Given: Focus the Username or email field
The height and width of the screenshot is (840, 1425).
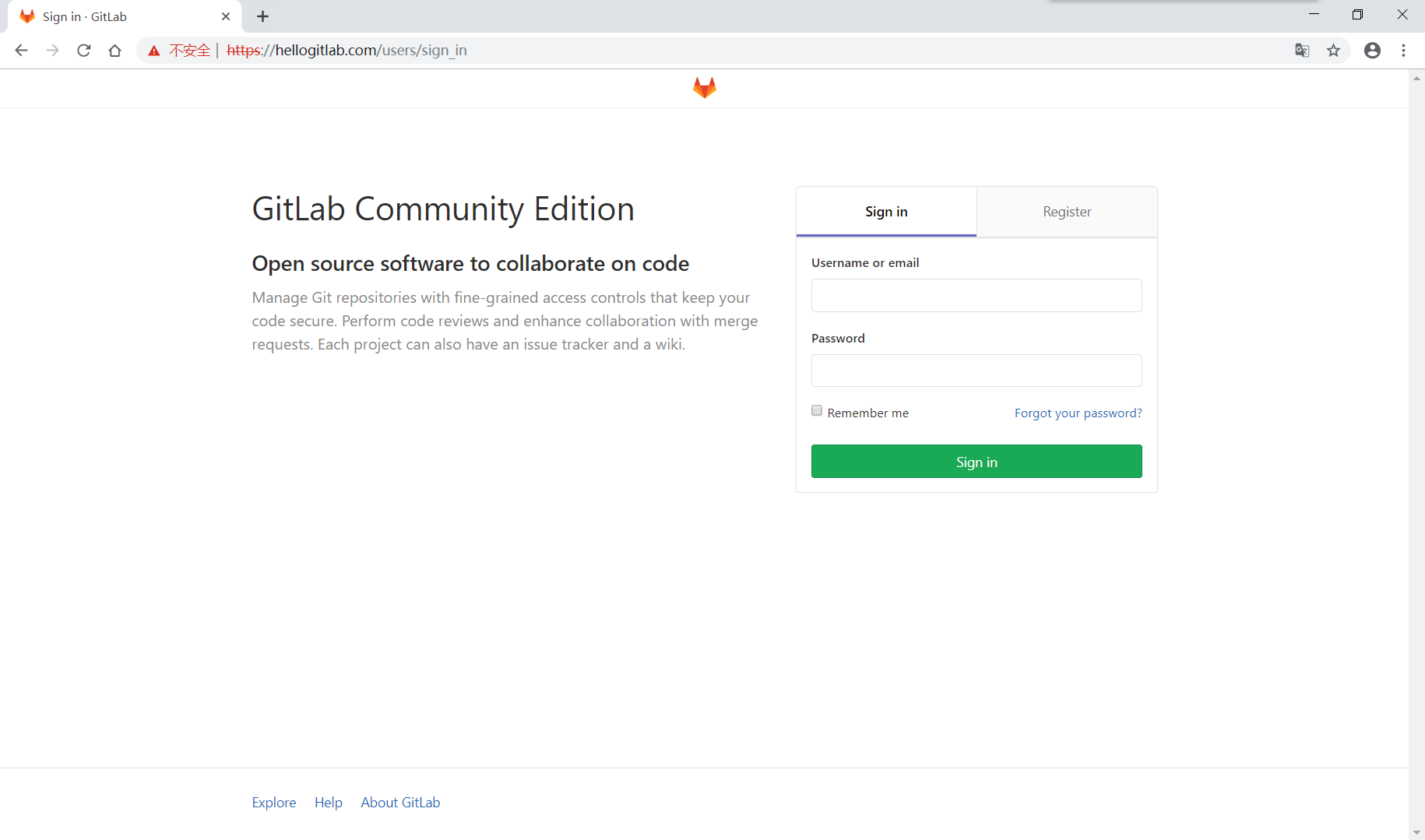Looking at the screenshot, I should 976,295.
